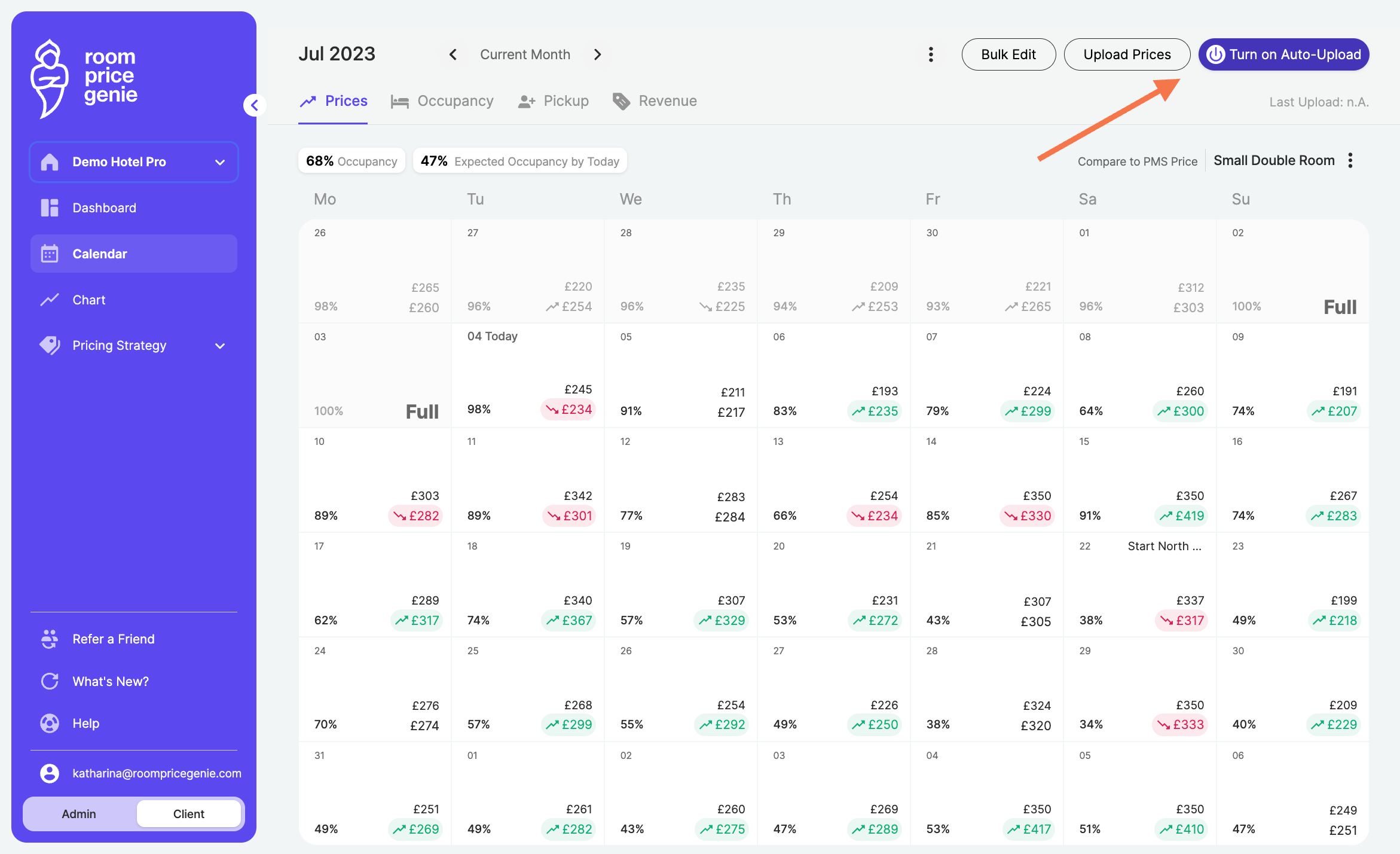Collapse the sidebar with the arrow button
1400x854 pixels.
(255, 105)
